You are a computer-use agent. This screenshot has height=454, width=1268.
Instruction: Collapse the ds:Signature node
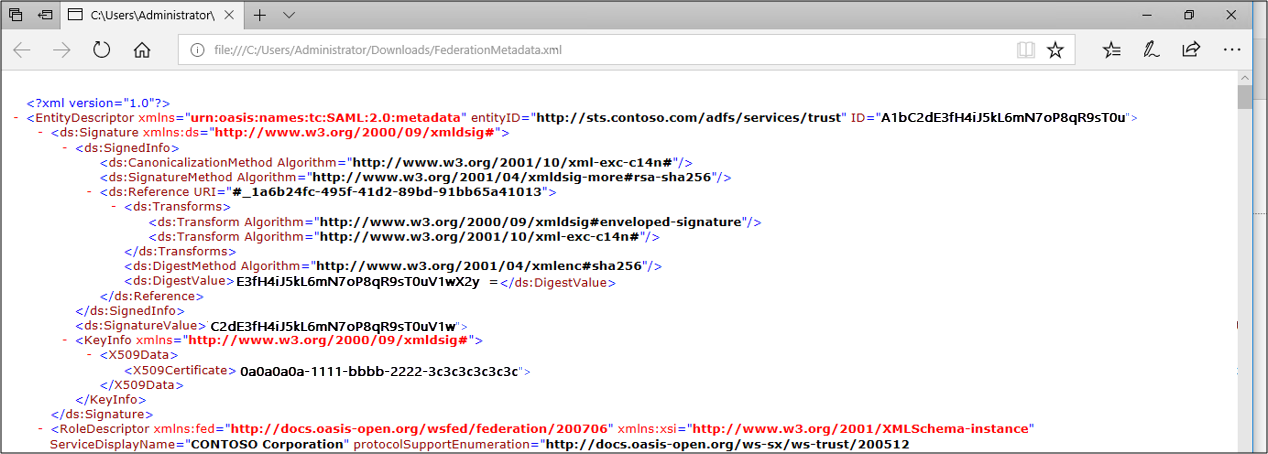(40, 133)
